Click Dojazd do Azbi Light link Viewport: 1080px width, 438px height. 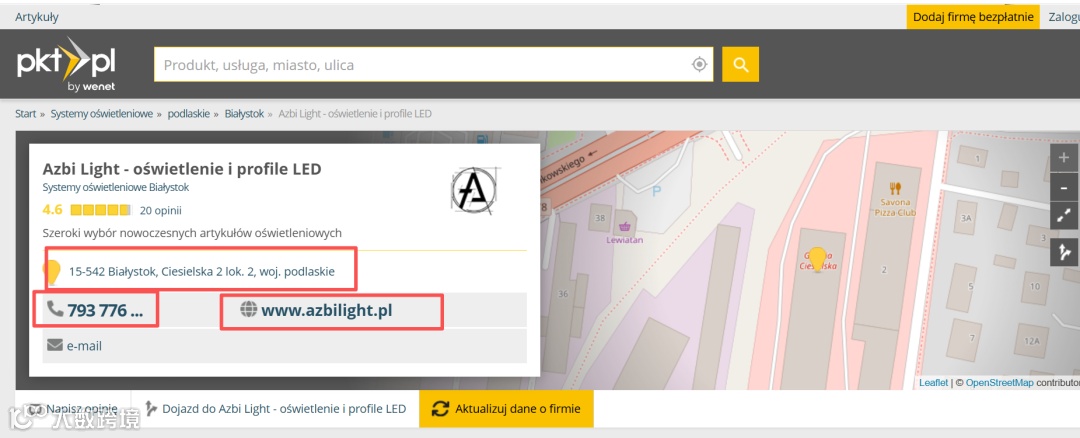[284, 408]
